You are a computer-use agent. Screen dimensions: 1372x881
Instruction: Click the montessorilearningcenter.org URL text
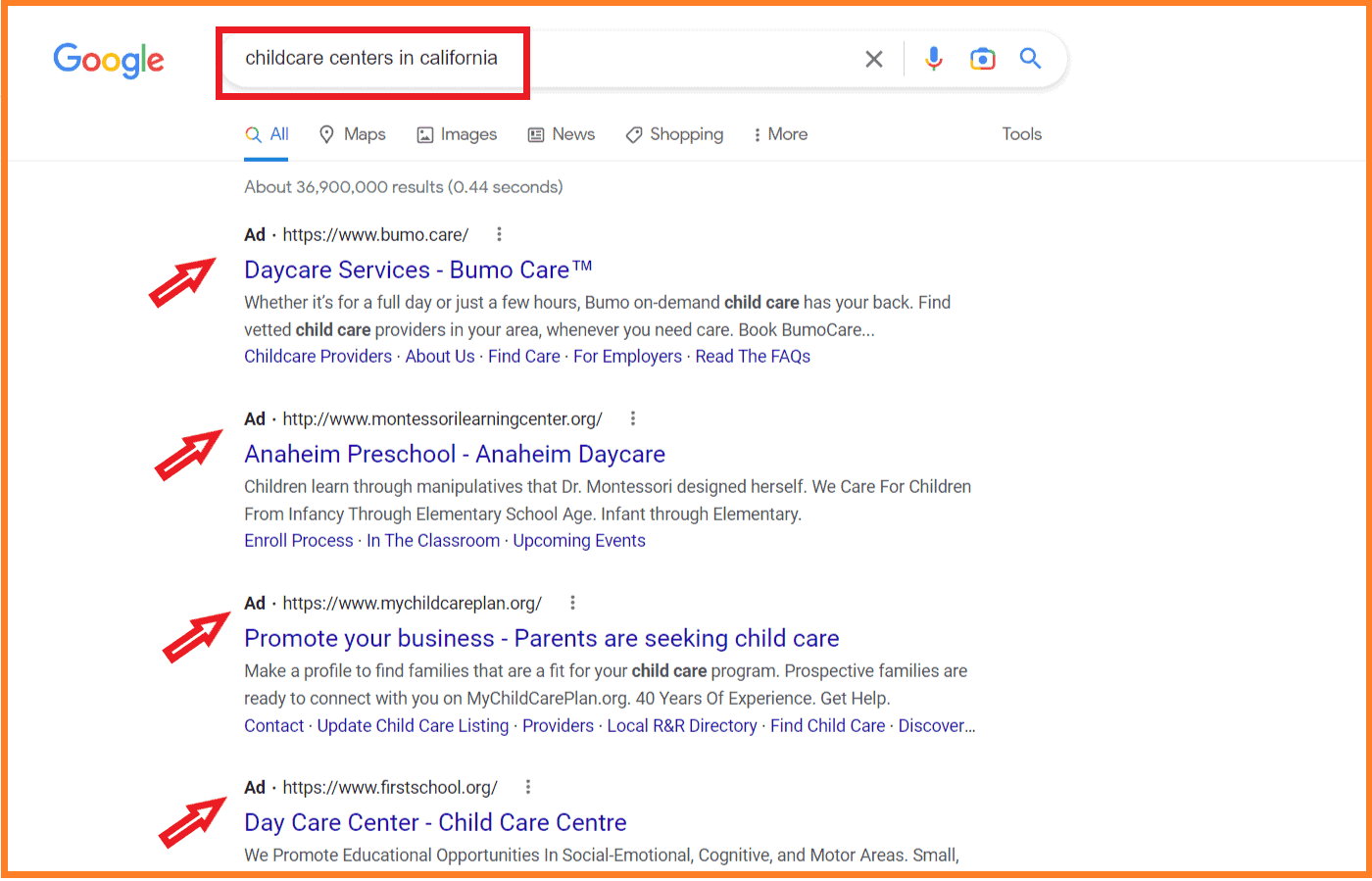tap(442, 419)
